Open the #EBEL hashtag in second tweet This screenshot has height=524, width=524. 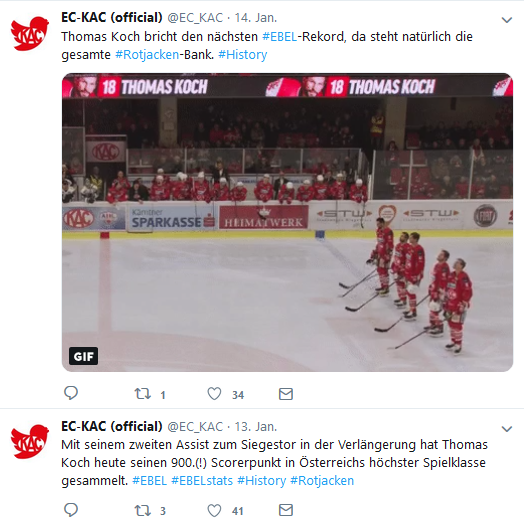(149, 481)
